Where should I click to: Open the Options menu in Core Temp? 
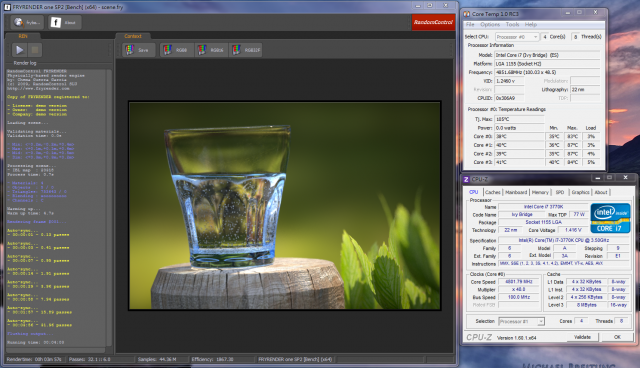[x=490, y=24]
